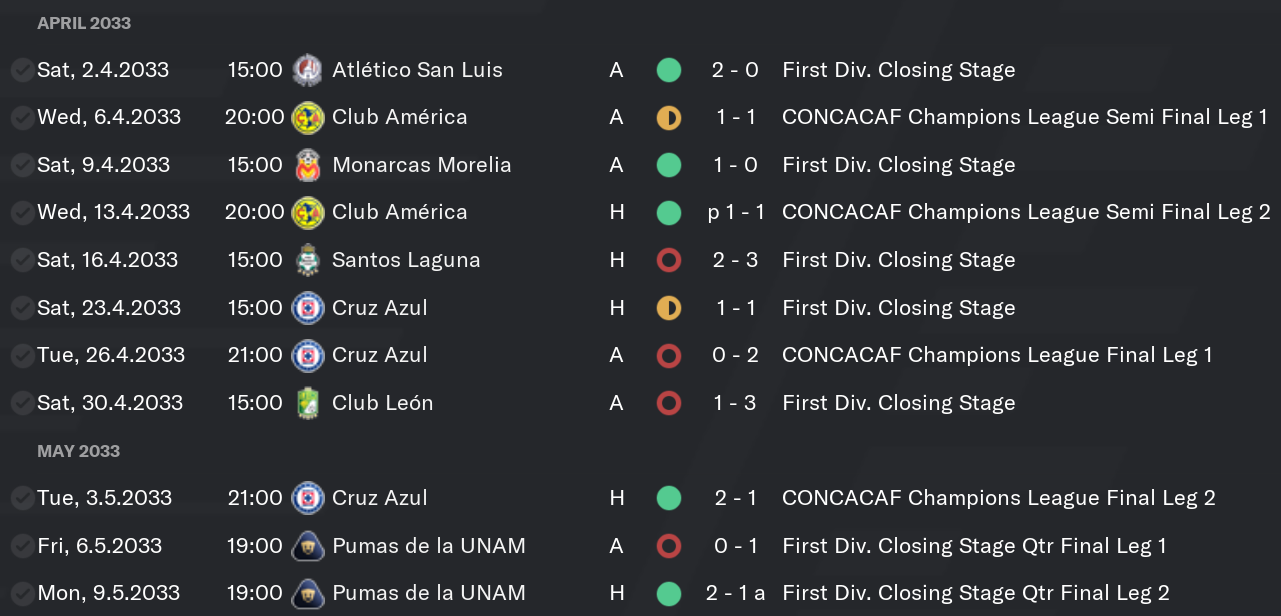Open the Club León team link
1281x616 pixels.
[x=383, y=403]
